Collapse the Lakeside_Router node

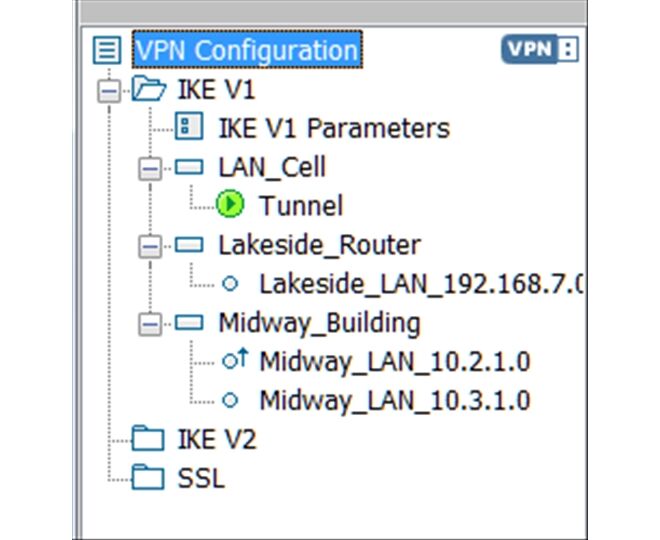click(x=150, y=246)
